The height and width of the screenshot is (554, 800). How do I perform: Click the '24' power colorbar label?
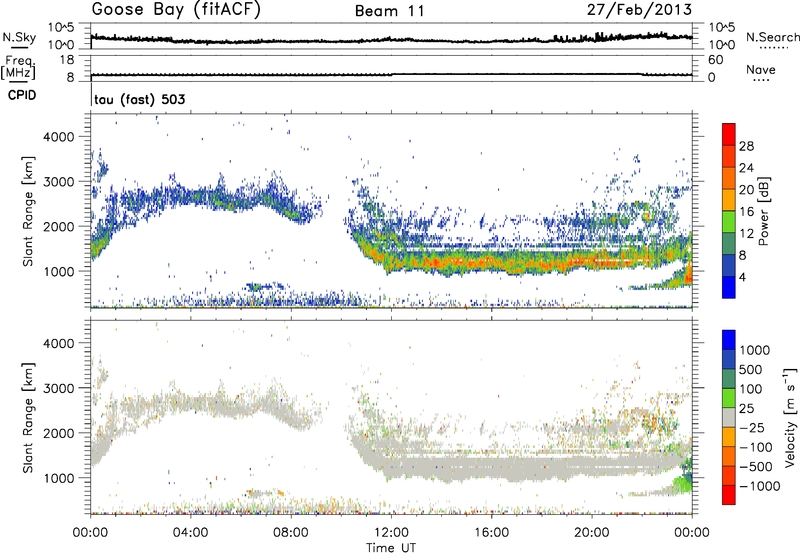(x=746, y=168)
